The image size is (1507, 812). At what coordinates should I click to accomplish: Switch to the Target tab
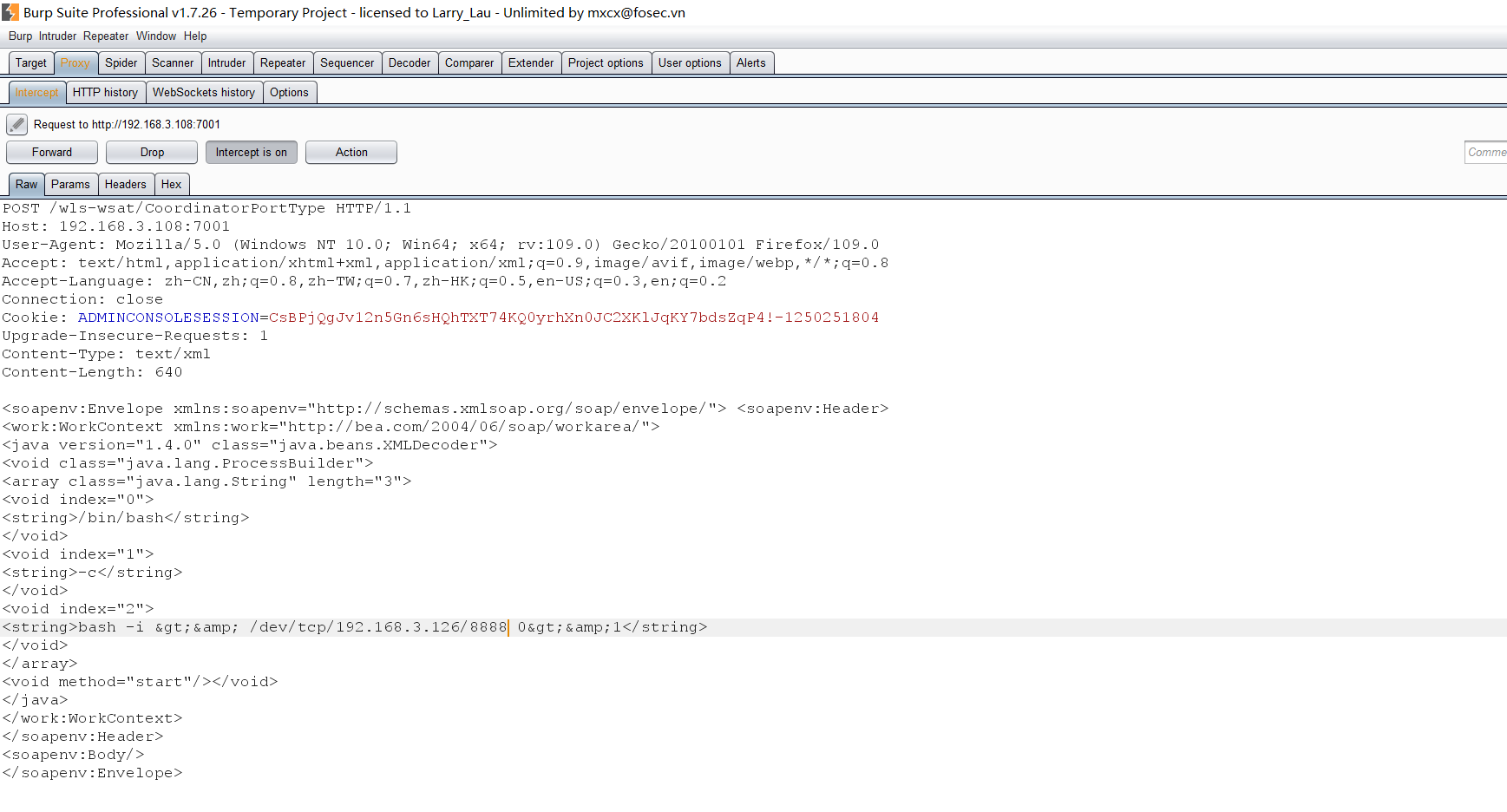[x=31, y=63]
